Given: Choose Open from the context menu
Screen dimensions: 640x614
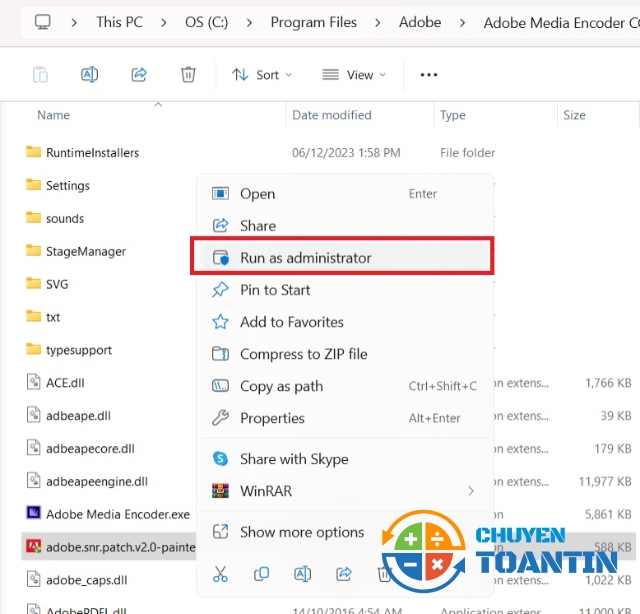Looking at the screenshot, I should (x=343, y=194).
